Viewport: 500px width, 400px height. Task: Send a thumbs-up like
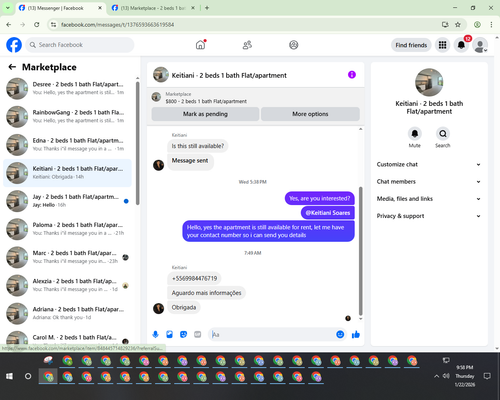[x=356, y=334]
